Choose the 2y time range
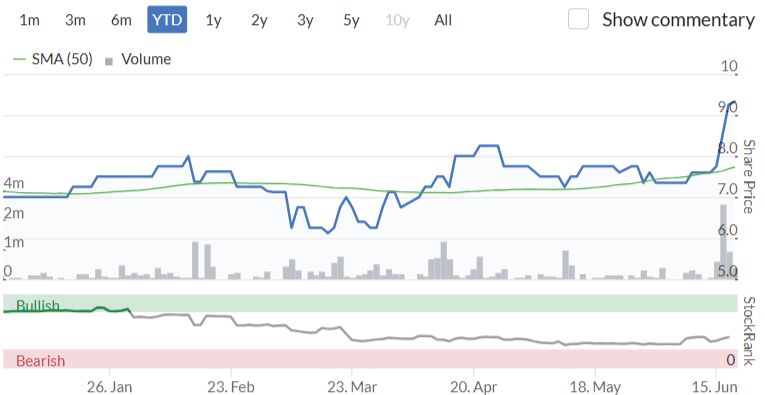765x395 pixels. click(259, 20)
